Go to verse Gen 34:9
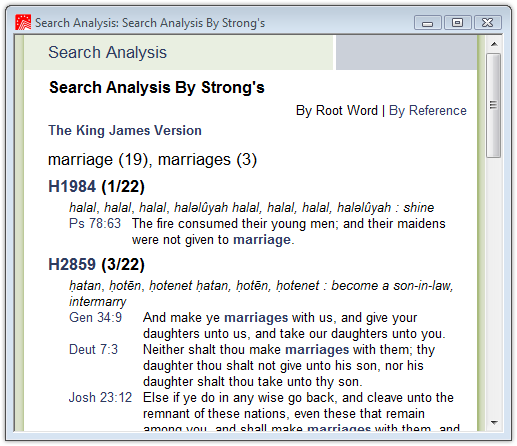Screen dimensions: 517x446 95,317
